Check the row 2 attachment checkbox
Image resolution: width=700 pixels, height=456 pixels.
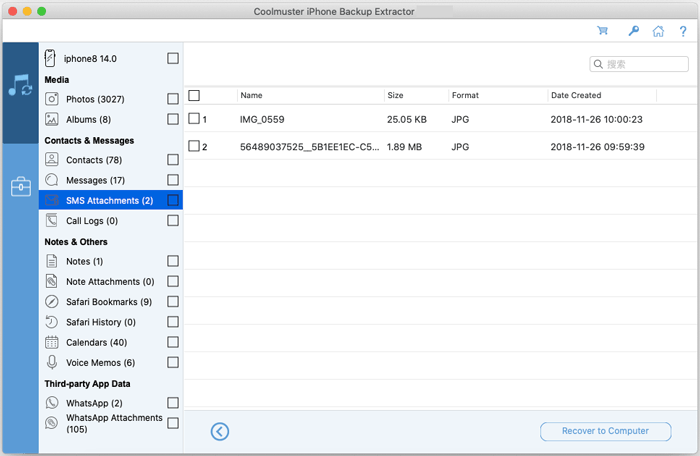click(194, 146)
